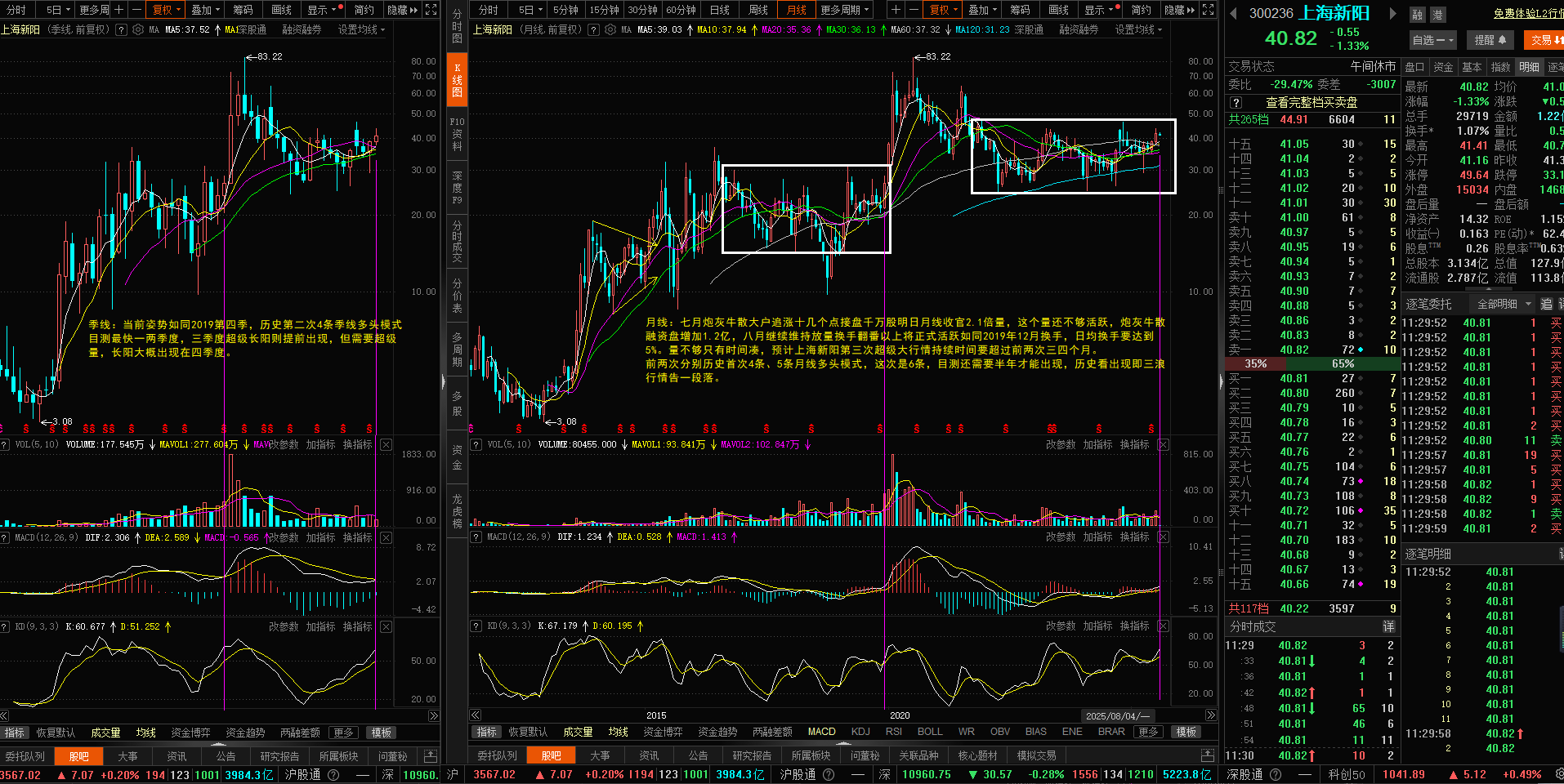Open help icon beside 季线 chart title

pos(121,29)
